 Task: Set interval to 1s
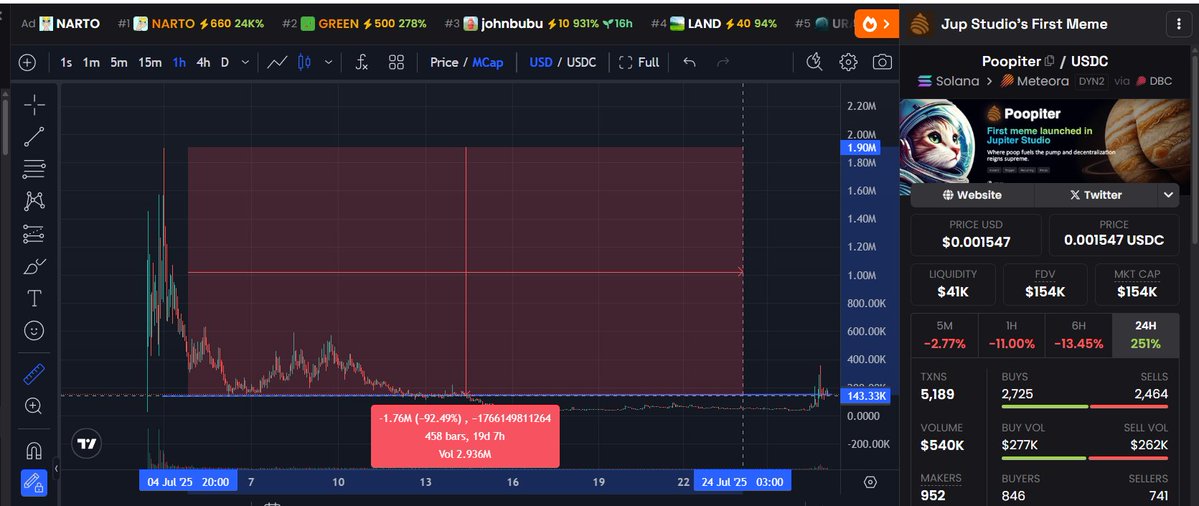pyautogui.click(x=66, y=63)
